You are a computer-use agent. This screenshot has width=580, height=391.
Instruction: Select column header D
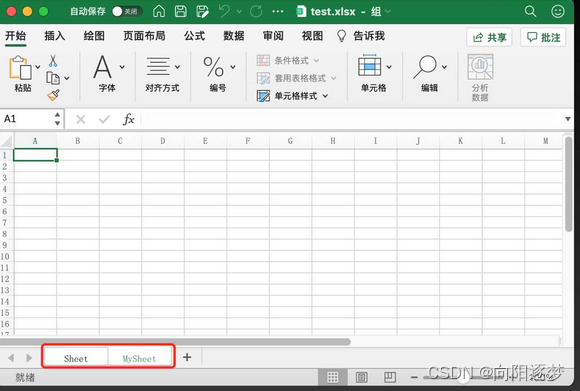click(163, 141)
